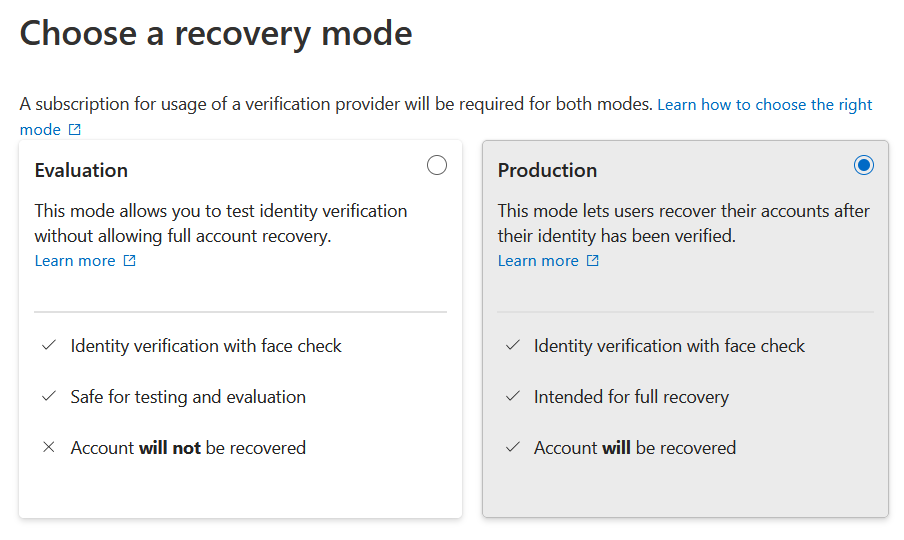This screenshot has height=540, width=904.
Task: Click the X icon beside "Account will not be recovered"
Action: click(48, 448)
